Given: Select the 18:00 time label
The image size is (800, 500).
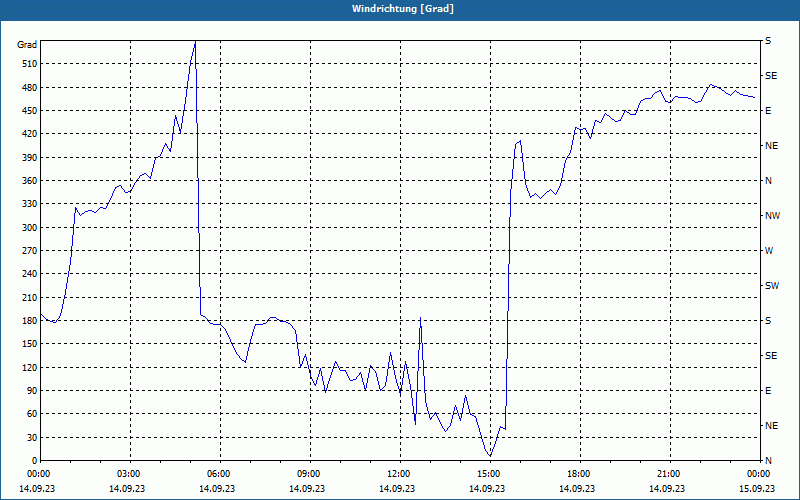Looking at the screenshot, I should click(x=580, y=474).
